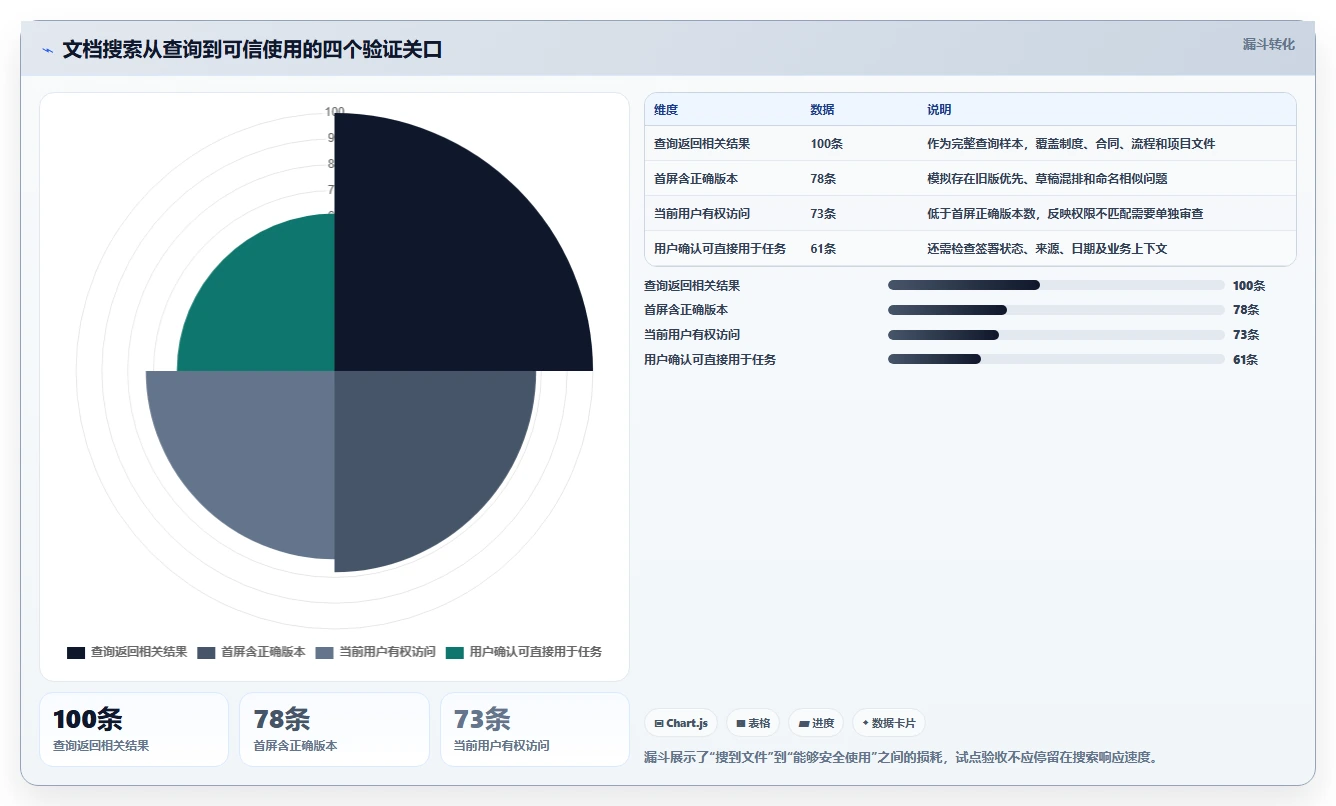Click legend label 当前用户有权访问

pos(387,652)
